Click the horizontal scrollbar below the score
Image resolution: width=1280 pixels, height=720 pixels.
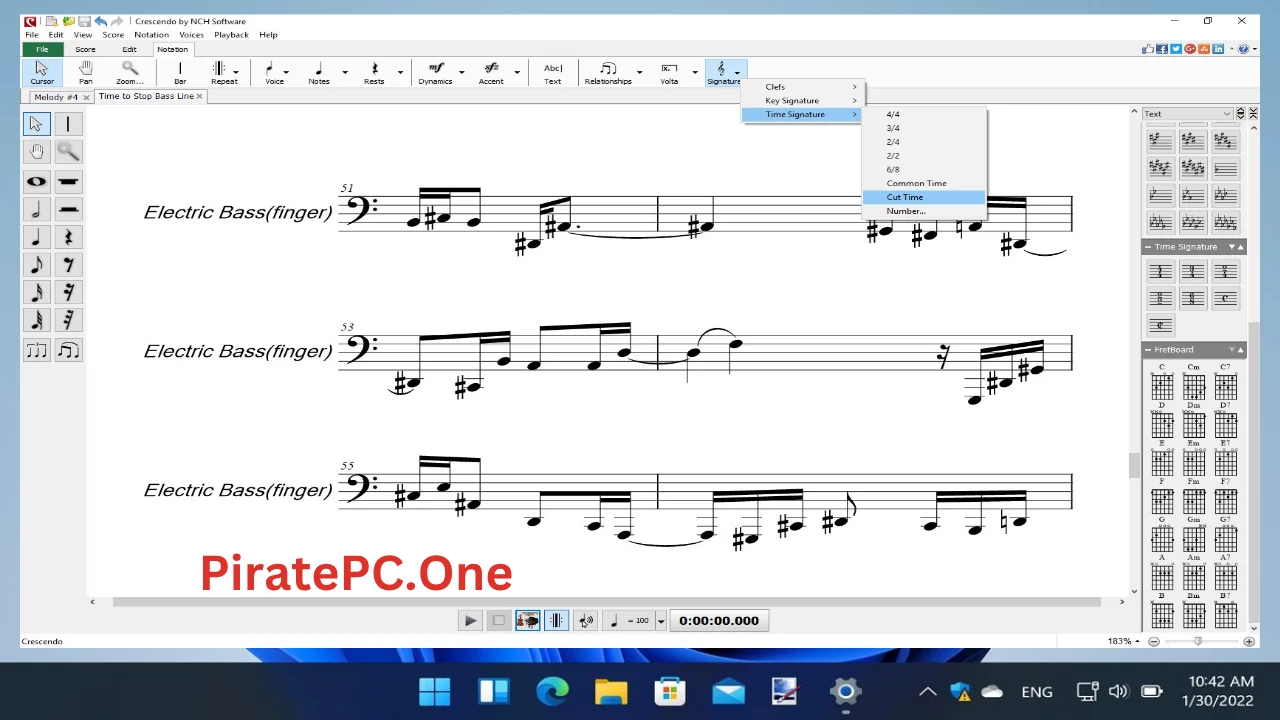606,602
